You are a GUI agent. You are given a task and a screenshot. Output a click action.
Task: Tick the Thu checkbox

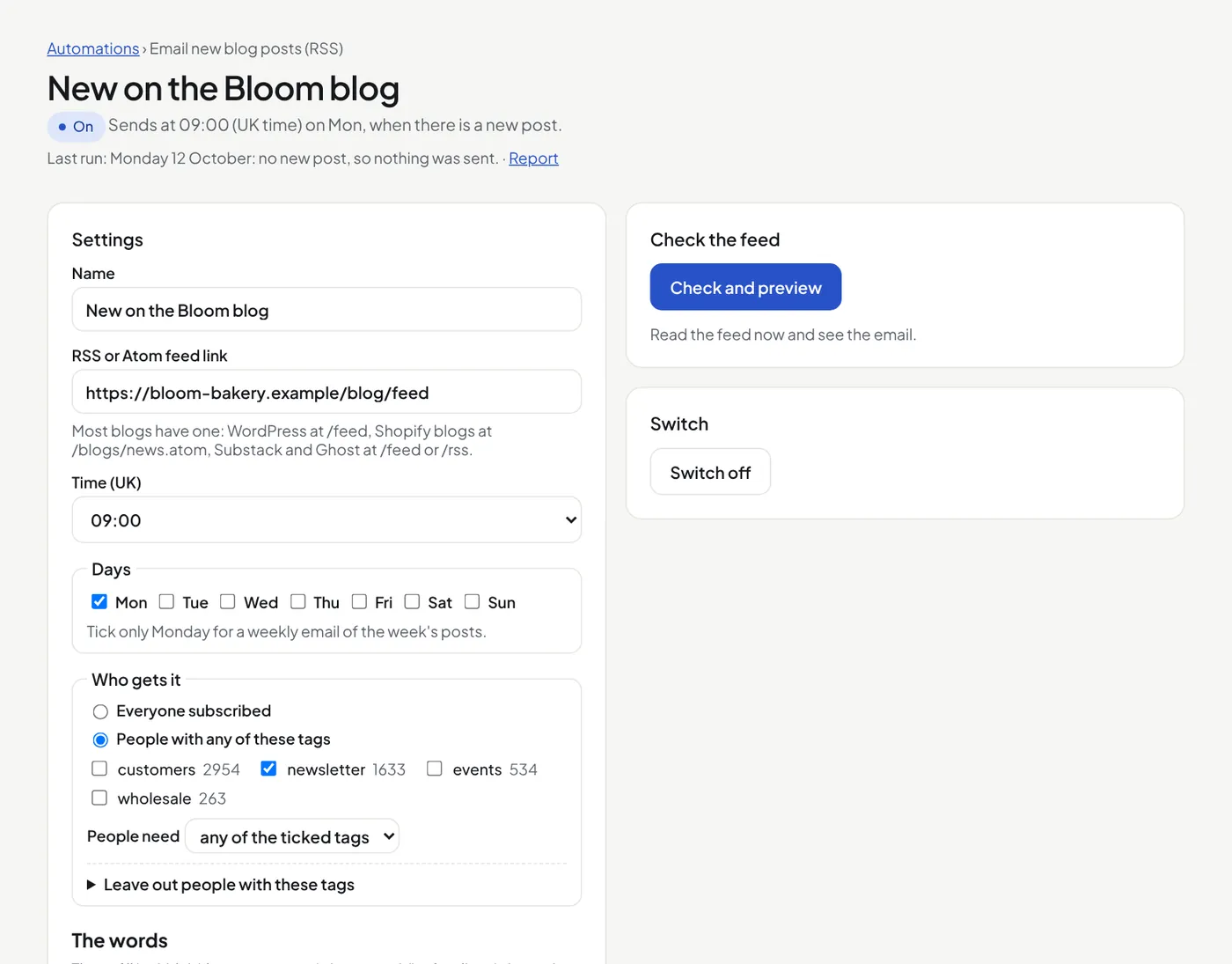(298, 601)
